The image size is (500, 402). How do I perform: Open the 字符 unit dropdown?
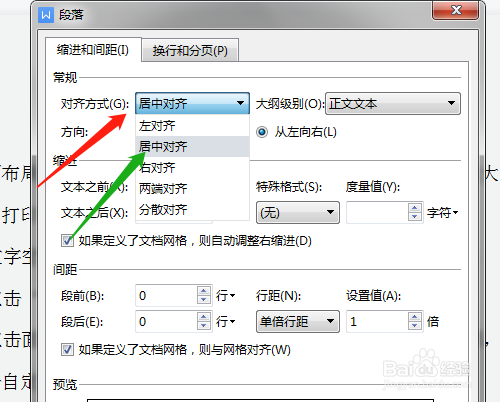click(443, 213)
